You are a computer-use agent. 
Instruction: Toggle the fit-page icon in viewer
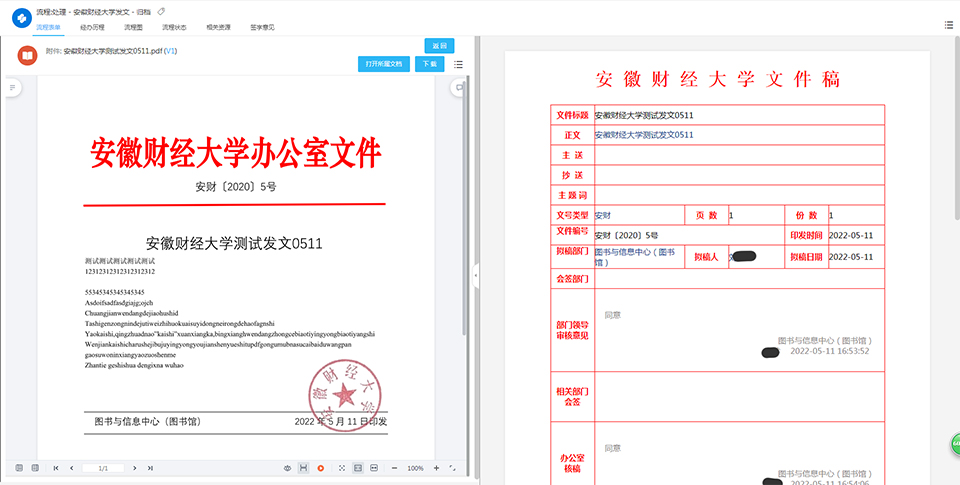pos(358,468)
